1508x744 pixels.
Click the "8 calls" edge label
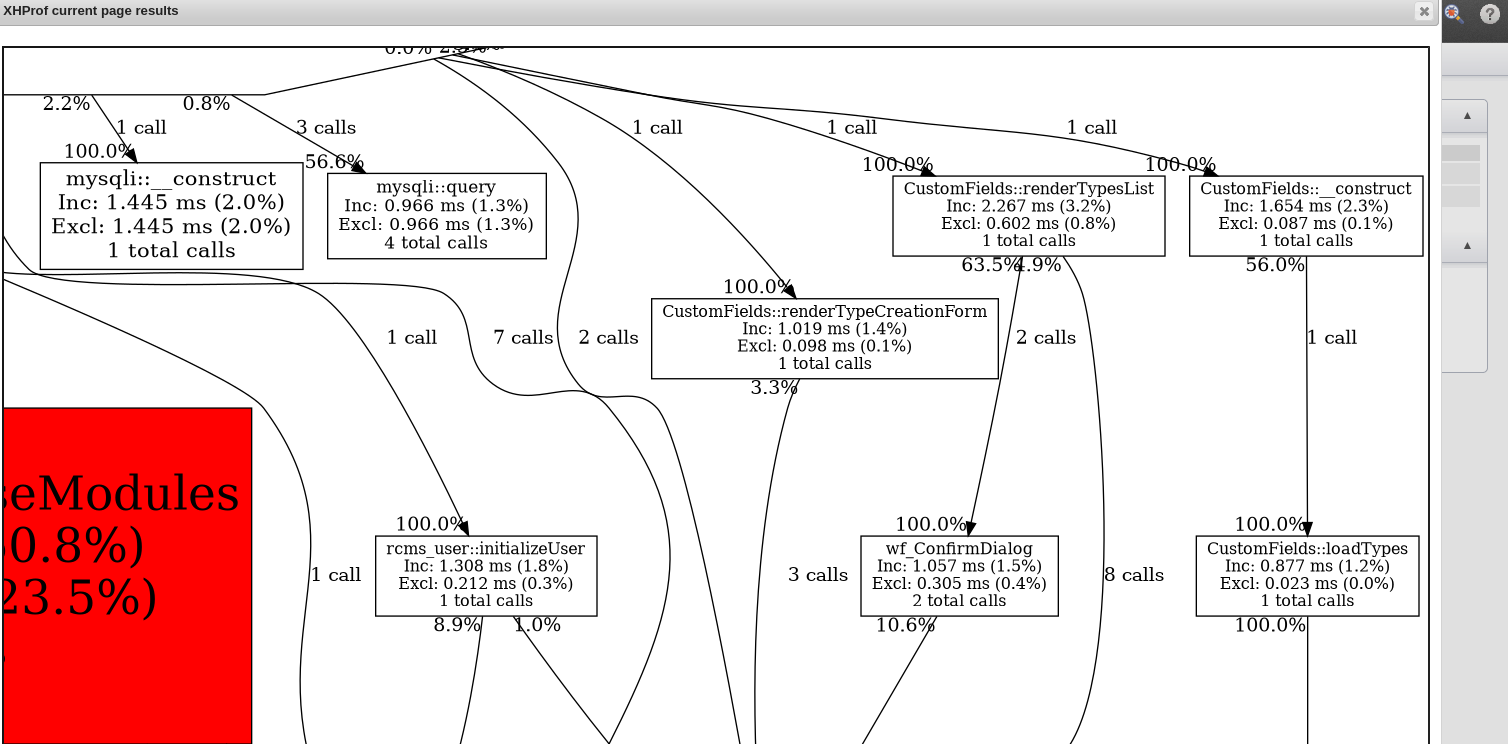tap(1133, 575)
